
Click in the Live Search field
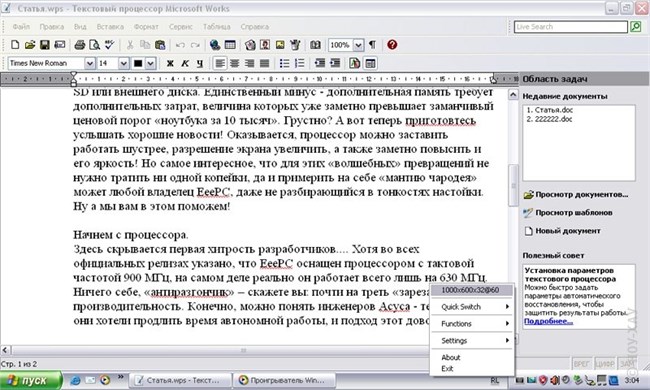click(571, 27)
